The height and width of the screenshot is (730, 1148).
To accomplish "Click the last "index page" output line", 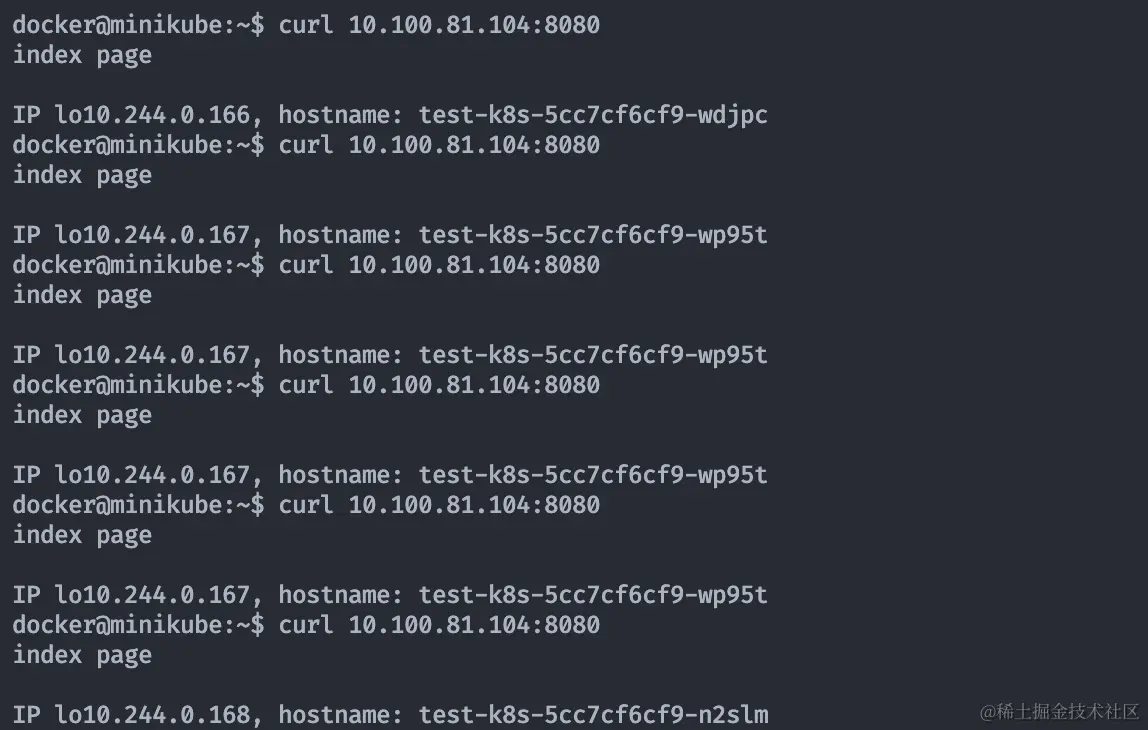I will [x=82, y=655].
